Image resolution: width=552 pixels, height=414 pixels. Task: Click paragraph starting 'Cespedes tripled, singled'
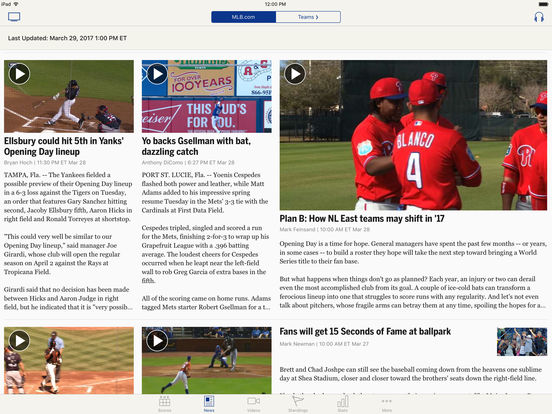pos(205,254)
